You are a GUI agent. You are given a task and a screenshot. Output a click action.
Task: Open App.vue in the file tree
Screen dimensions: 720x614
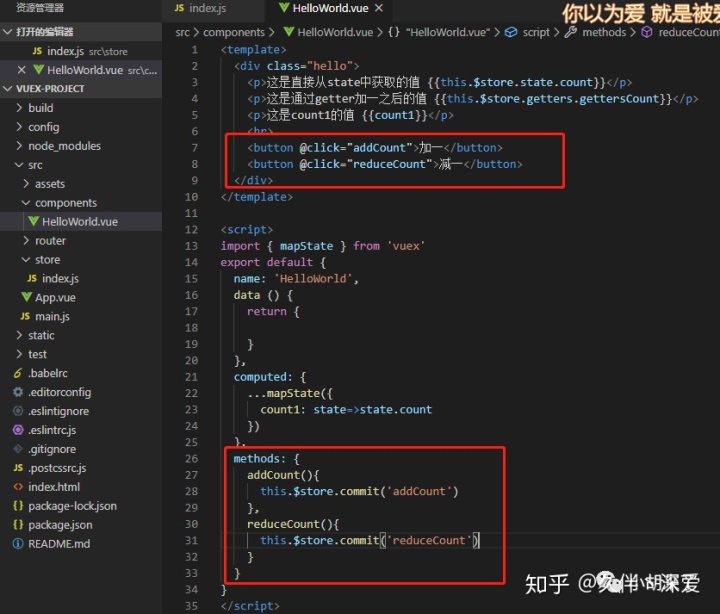[81, 298]
